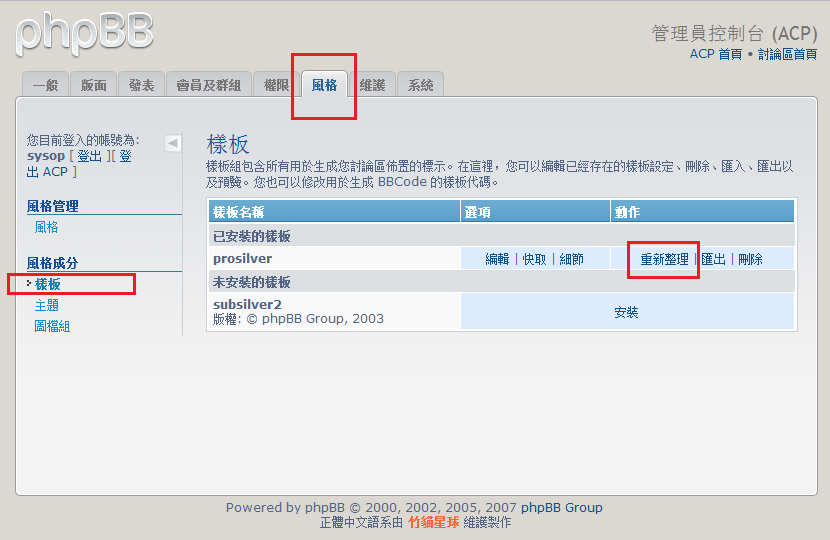
Task: Switch to the 系統 tab
Action: 421,86
